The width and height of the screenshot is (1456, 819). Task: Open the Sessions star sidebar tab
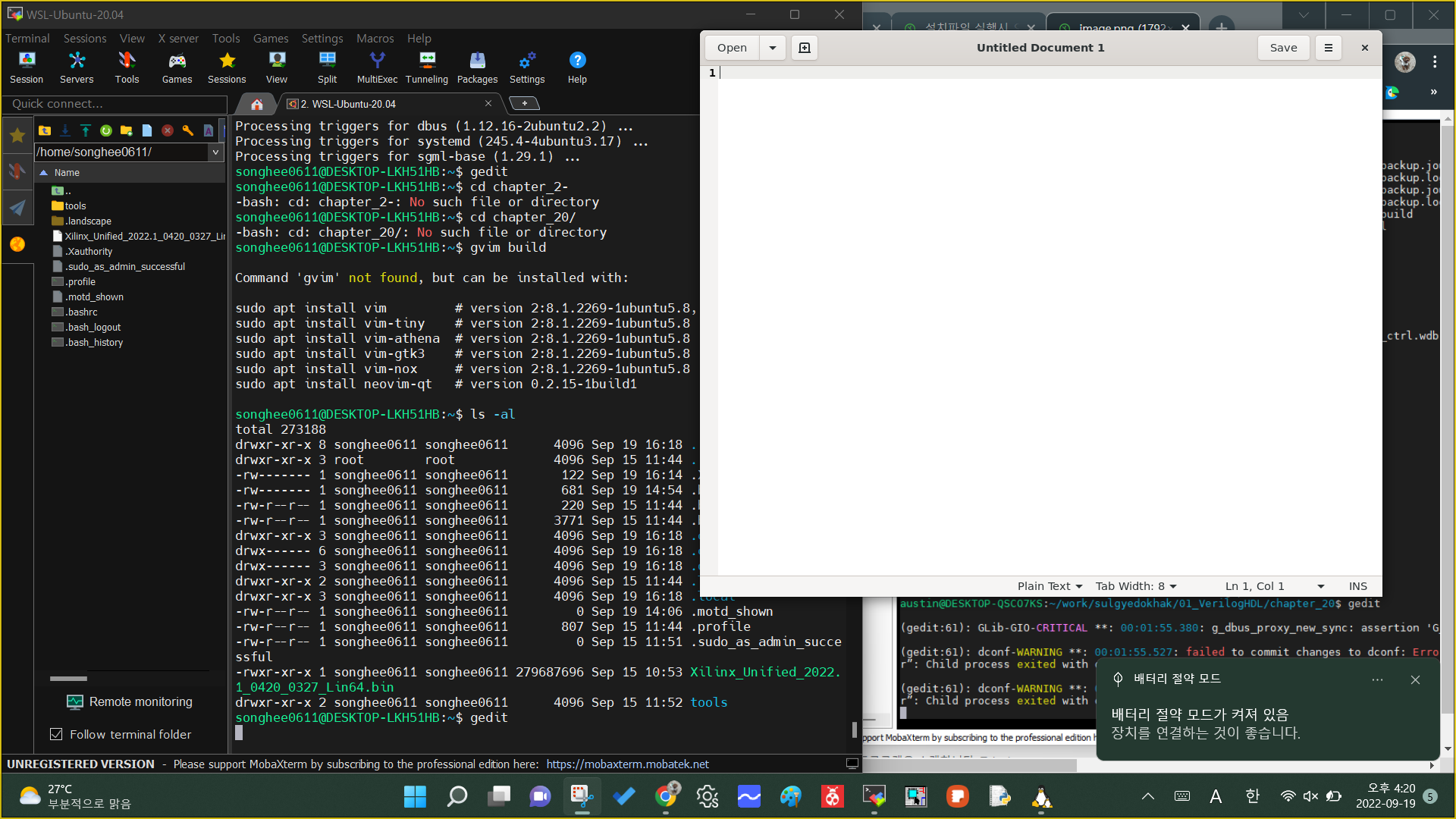pyautogui.click(x=17, y=136)
